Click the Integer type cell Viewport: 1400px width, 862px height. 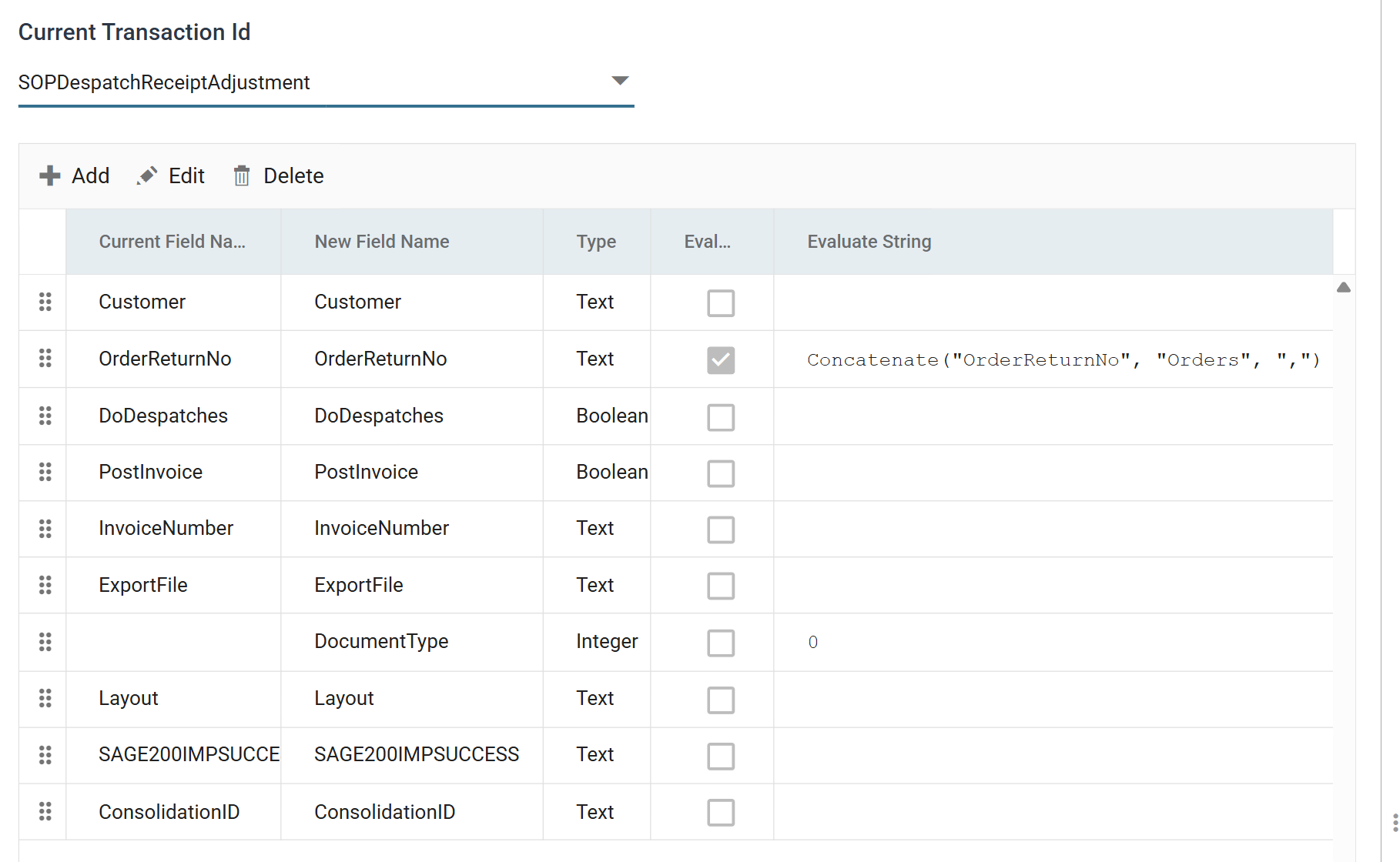click(x=597, y=642)
